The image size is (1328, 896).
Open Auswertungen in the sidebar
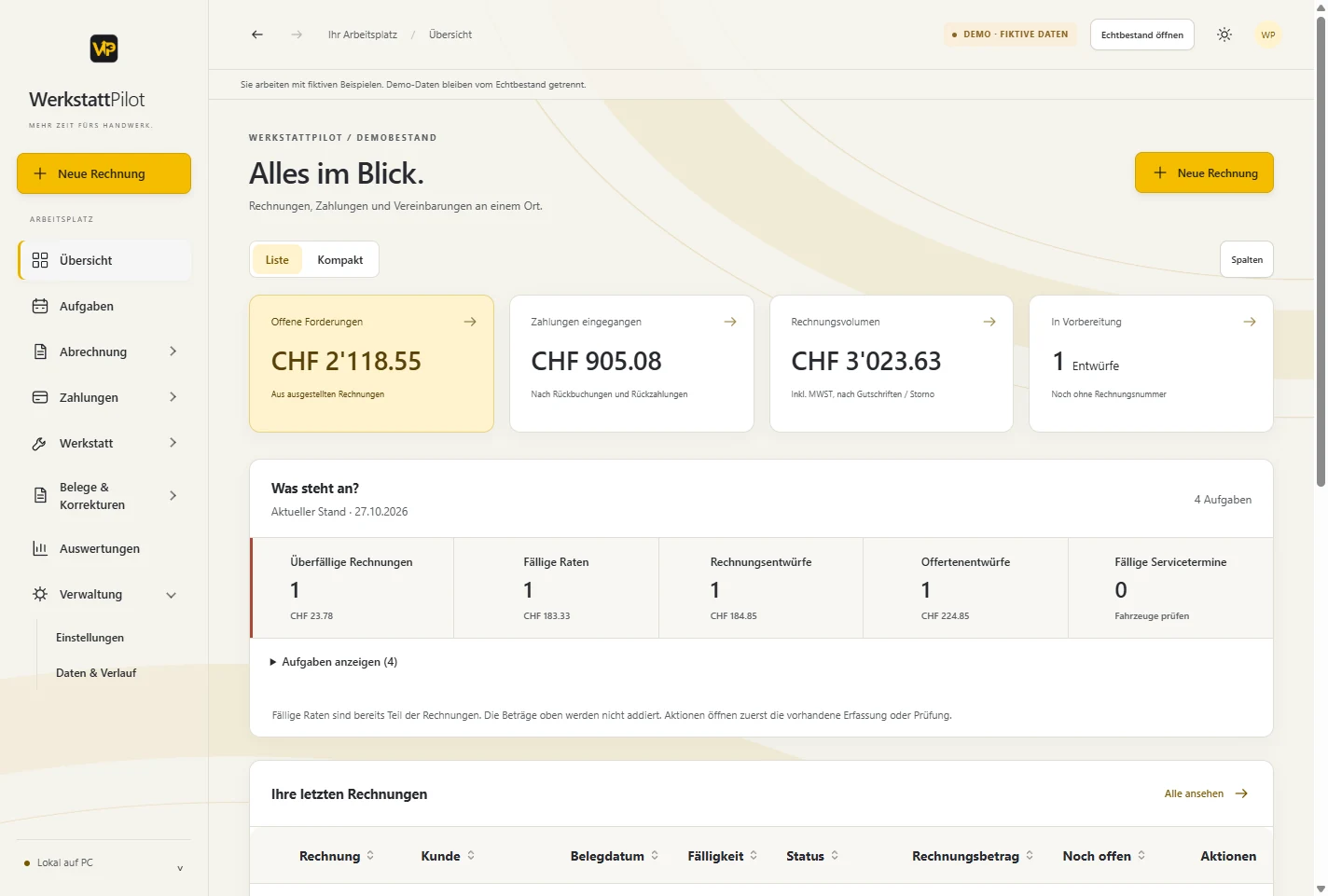pos(104,548)
